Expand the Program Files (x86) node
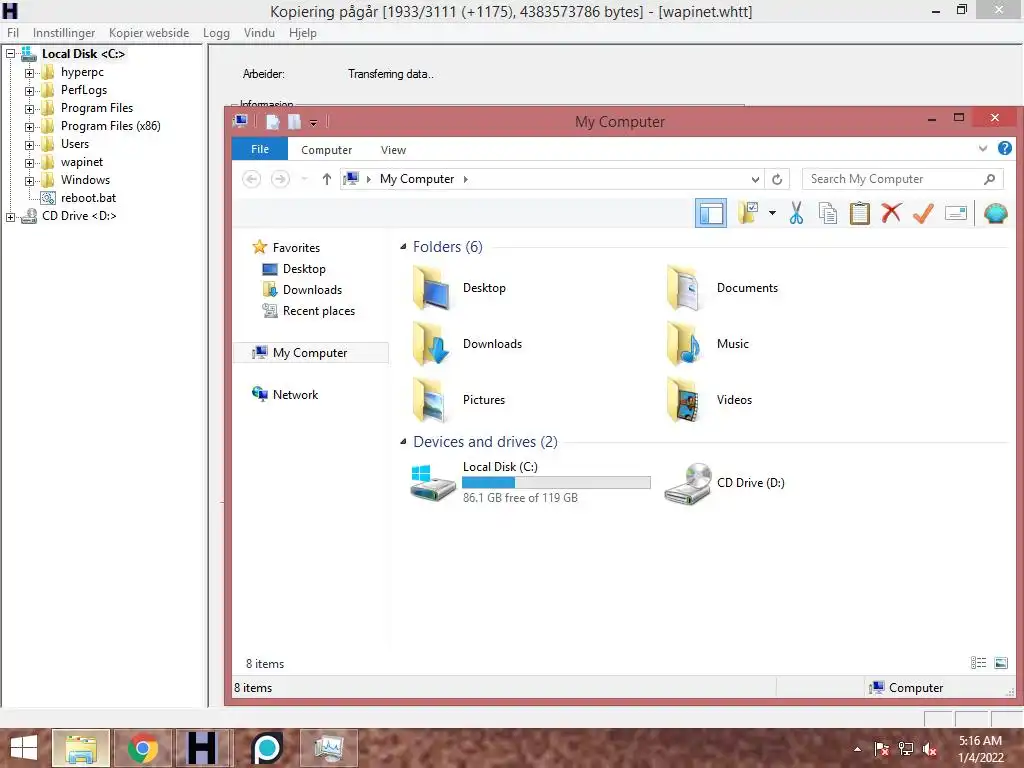This screenshot has width=1024, height=768. click(29, 127)
